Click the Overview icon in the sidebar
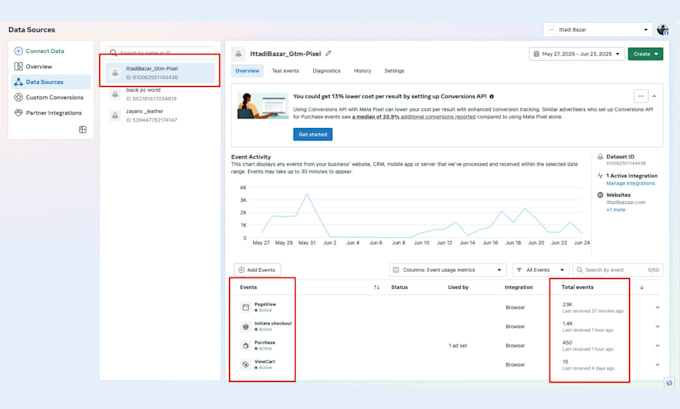The image size is (680, 409). [x=18, y=66]
